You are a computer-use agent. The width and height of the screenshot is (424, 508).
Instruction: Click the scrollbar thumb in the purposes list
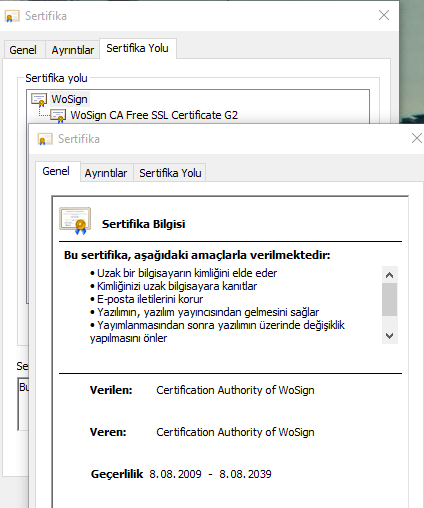coord(389,299)
